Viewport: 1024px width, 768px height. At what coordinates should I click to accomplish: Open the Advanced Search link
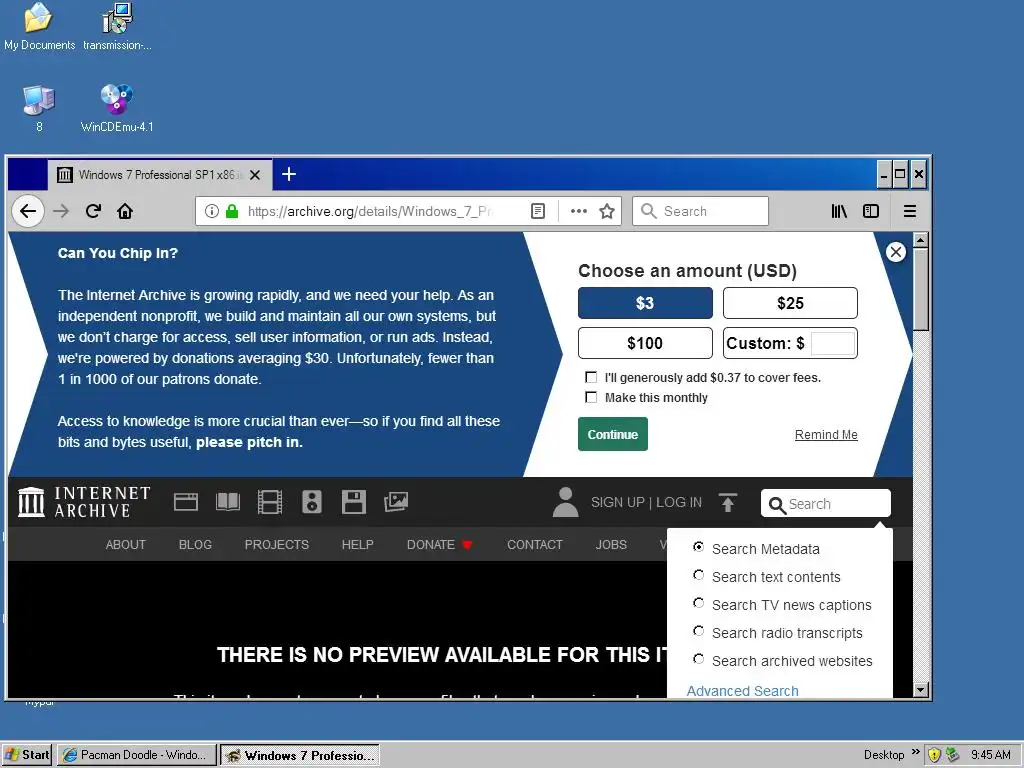tap(743, 691)
